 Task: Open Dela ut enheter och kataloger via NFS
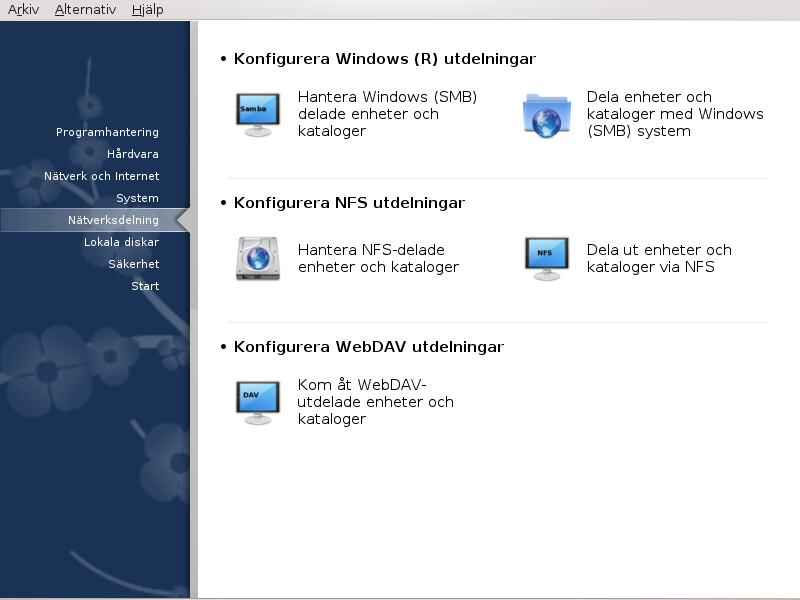point(659,258)
